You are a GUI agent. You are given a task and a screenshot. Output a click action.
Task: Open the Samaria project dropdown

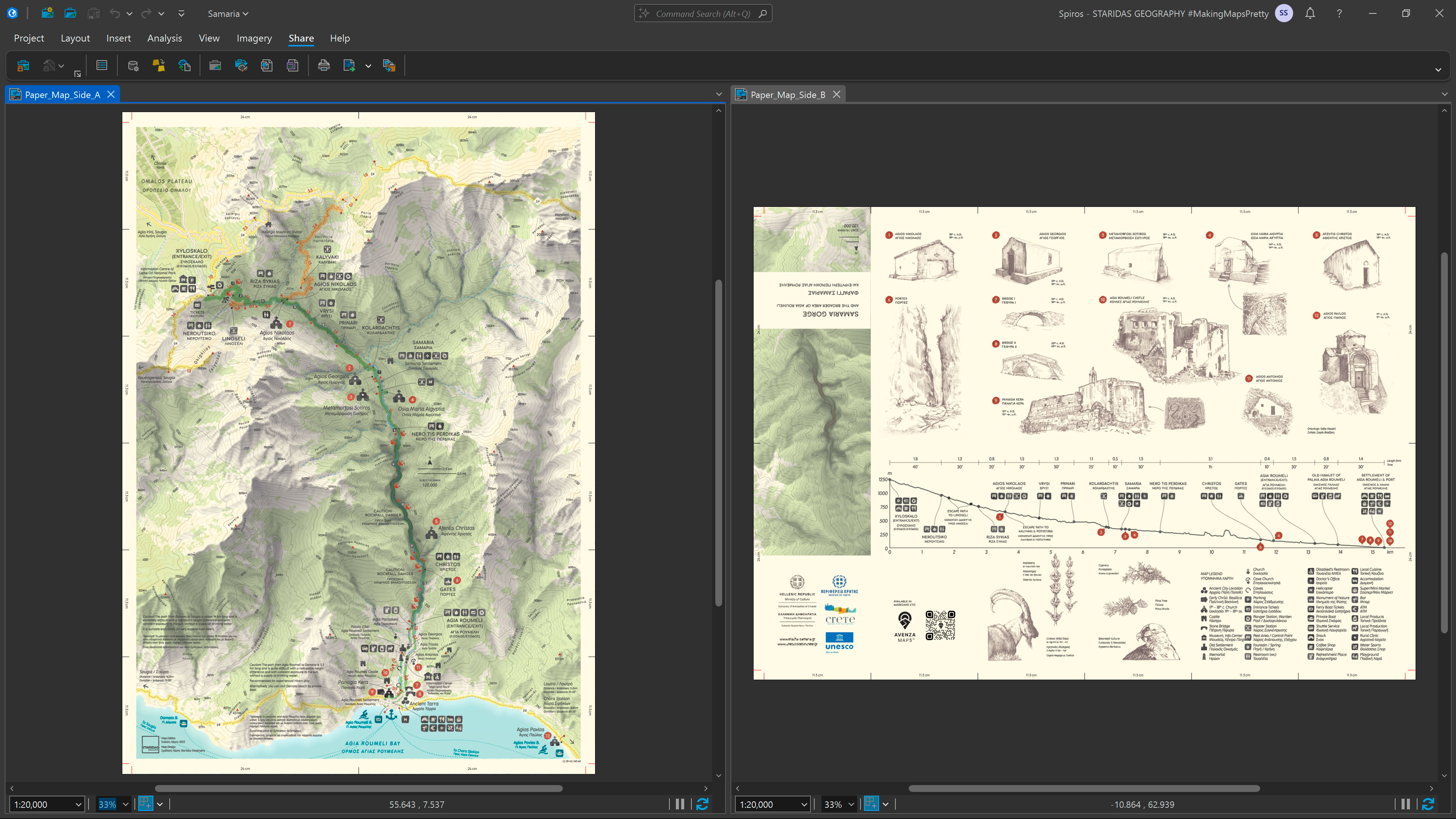click(228, 13)
